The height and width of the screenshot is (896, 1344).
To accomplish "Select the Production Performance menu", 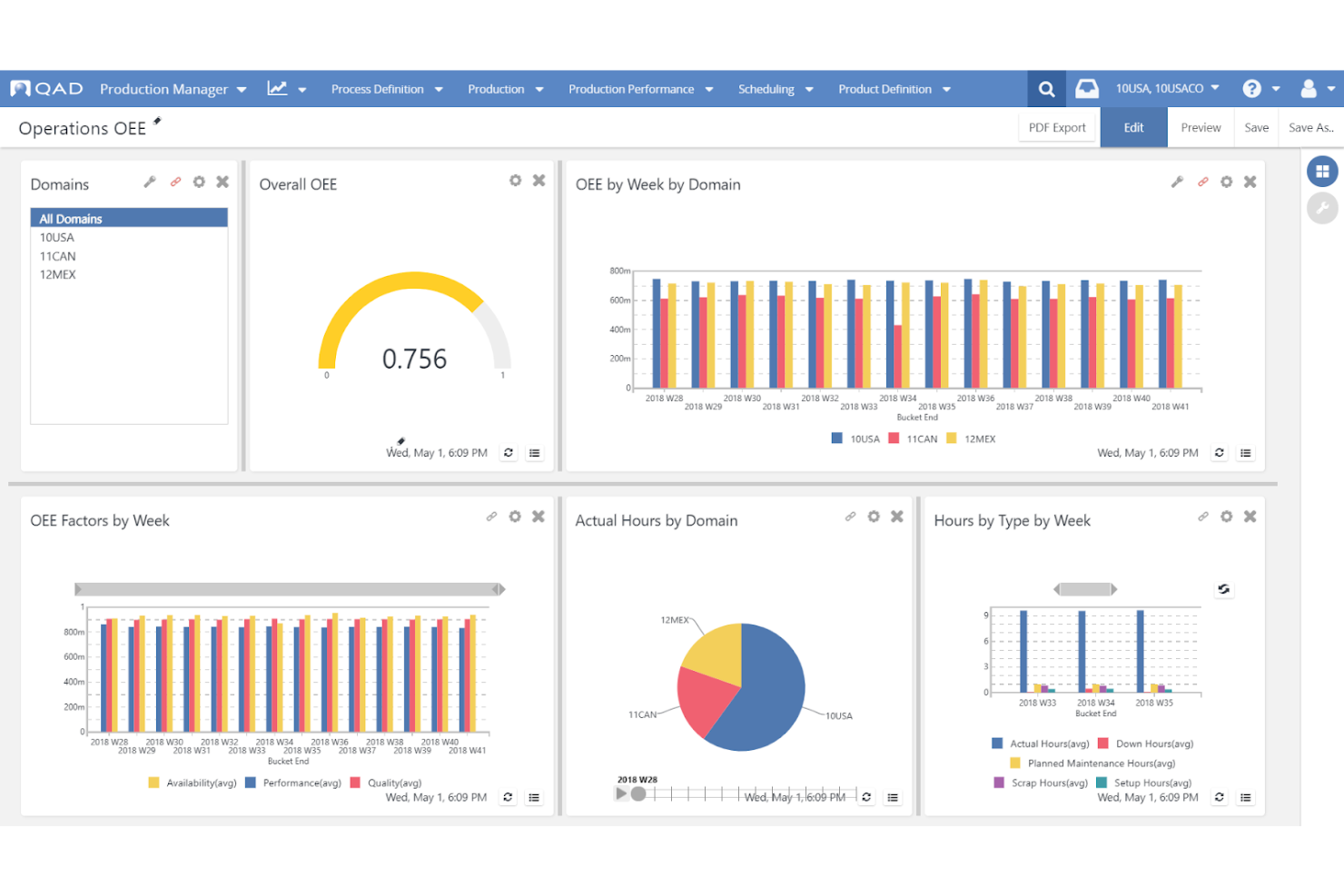I will tap(639, 88).
